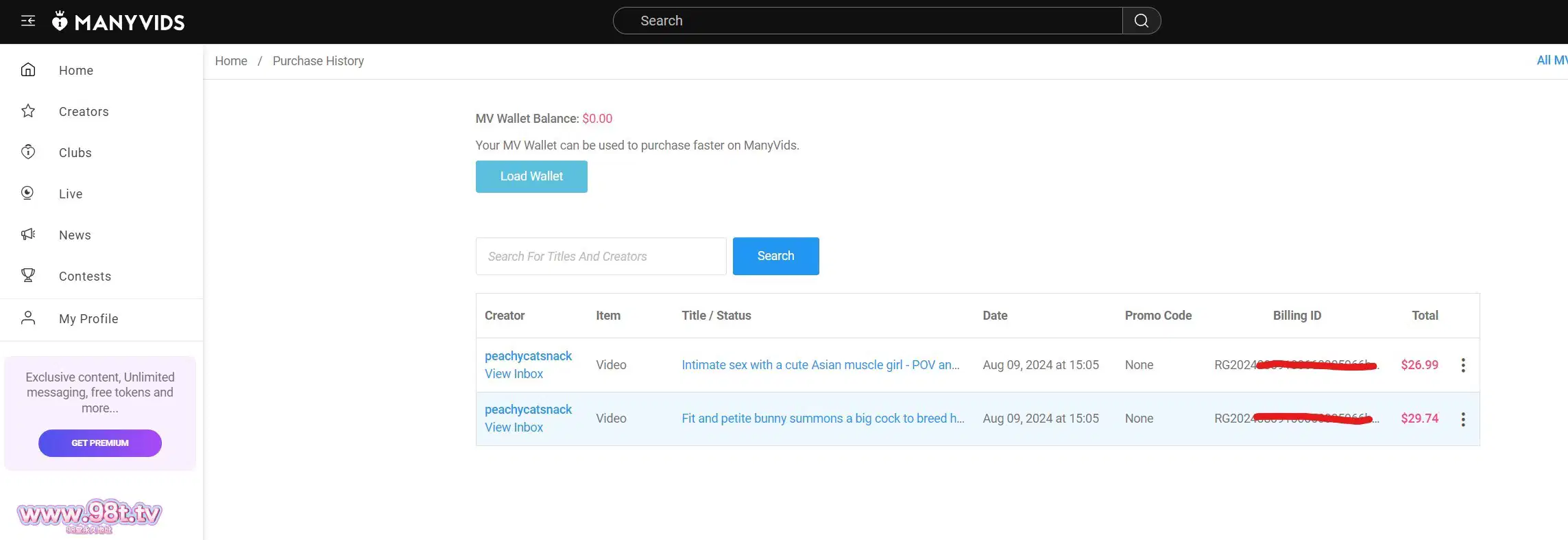Click the Creator column header

click(x=505, y=316)
